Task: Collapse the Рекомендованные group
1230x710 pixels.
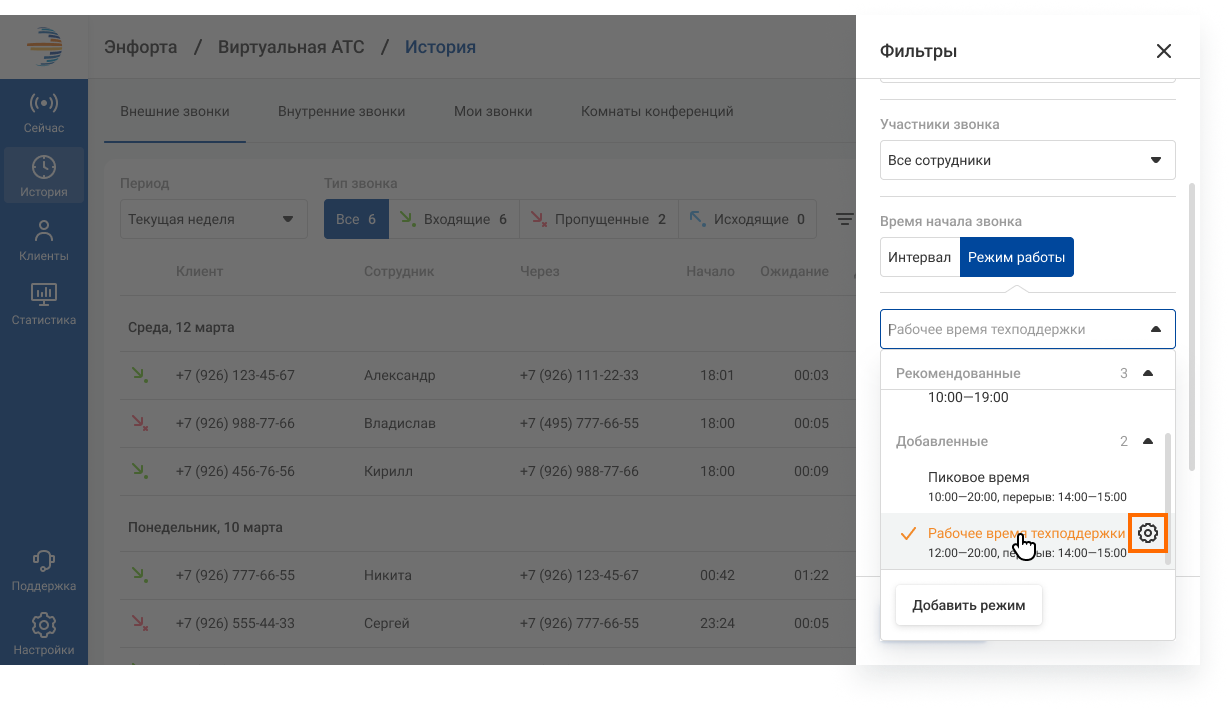Action: tap(1147, 373)
